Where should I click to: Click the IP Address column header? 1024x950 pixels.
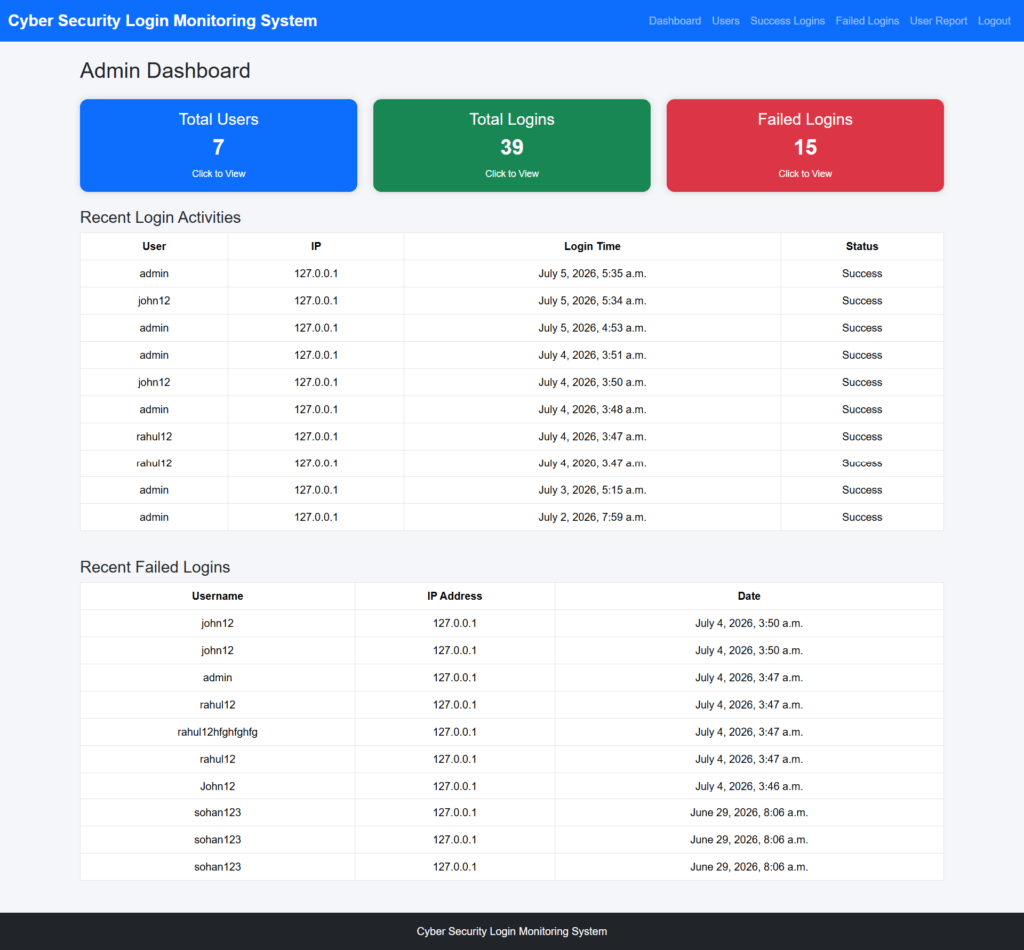455,596
